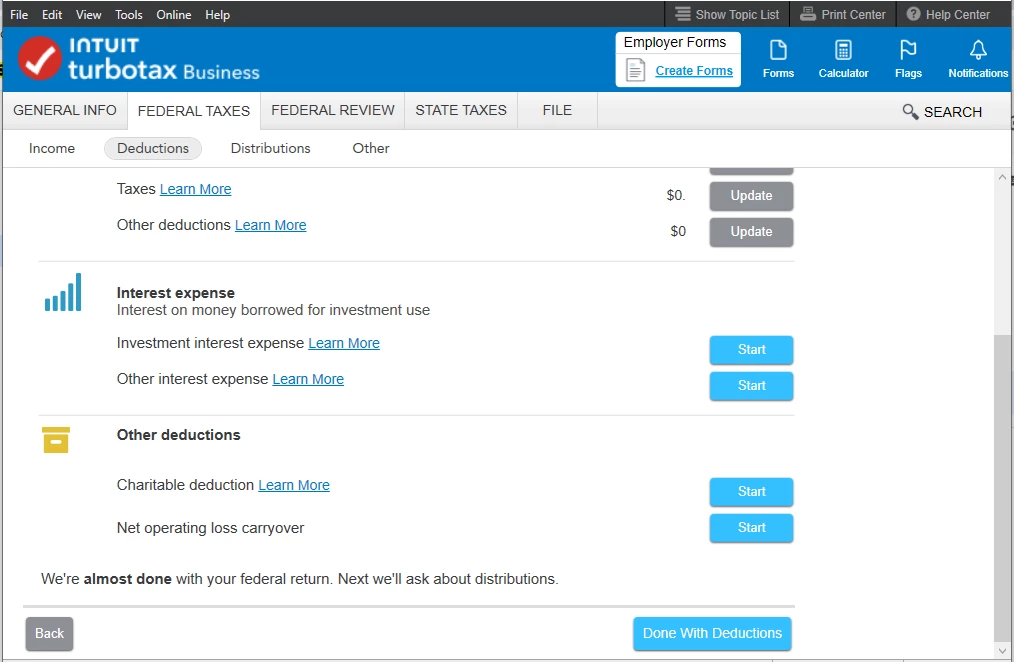Switch to the GENERAL INFO tab
The height and width of the screenshot is (662, 1014).
65,111
